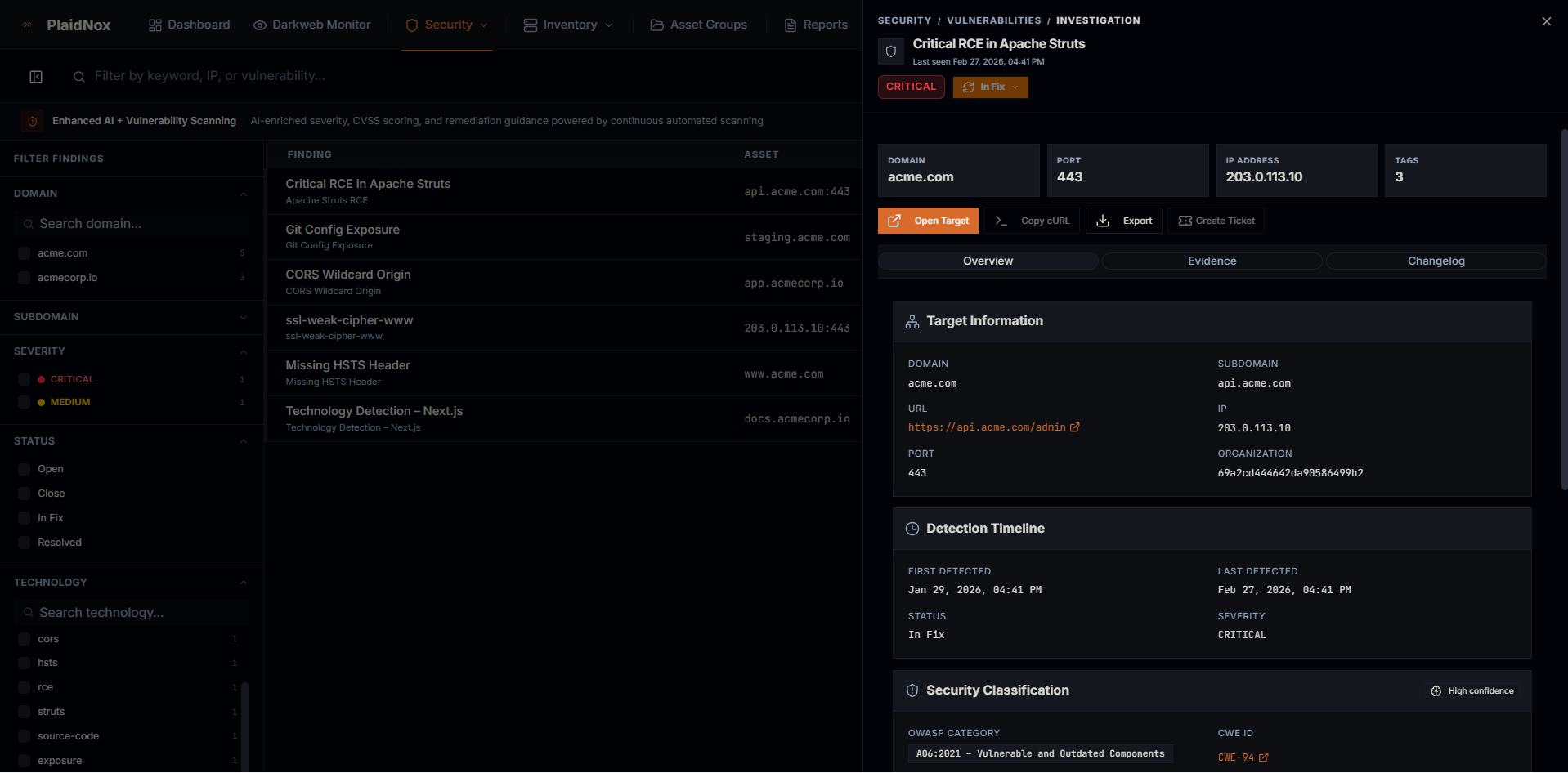Image resolution: width=1568 pixels, height=773 pixels.
Task: Open the Darkweb Monitor page
Action: [311, 25]
